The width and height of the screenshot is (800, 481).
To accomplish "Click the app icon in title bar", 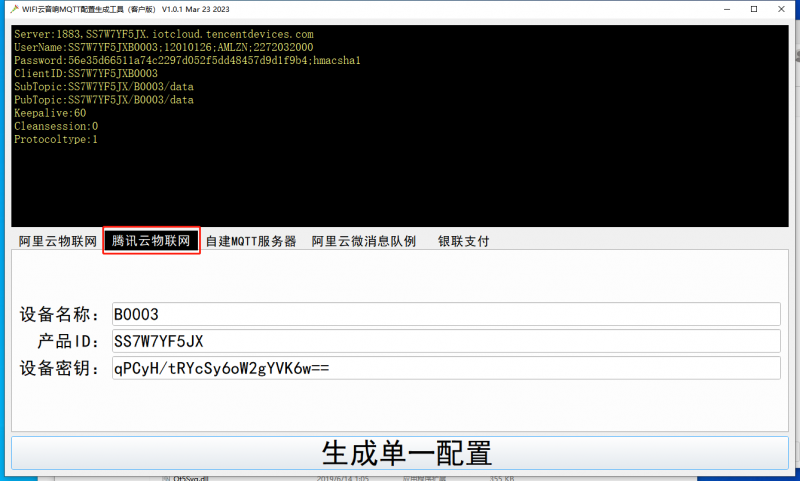I will (x=14, y=9).
